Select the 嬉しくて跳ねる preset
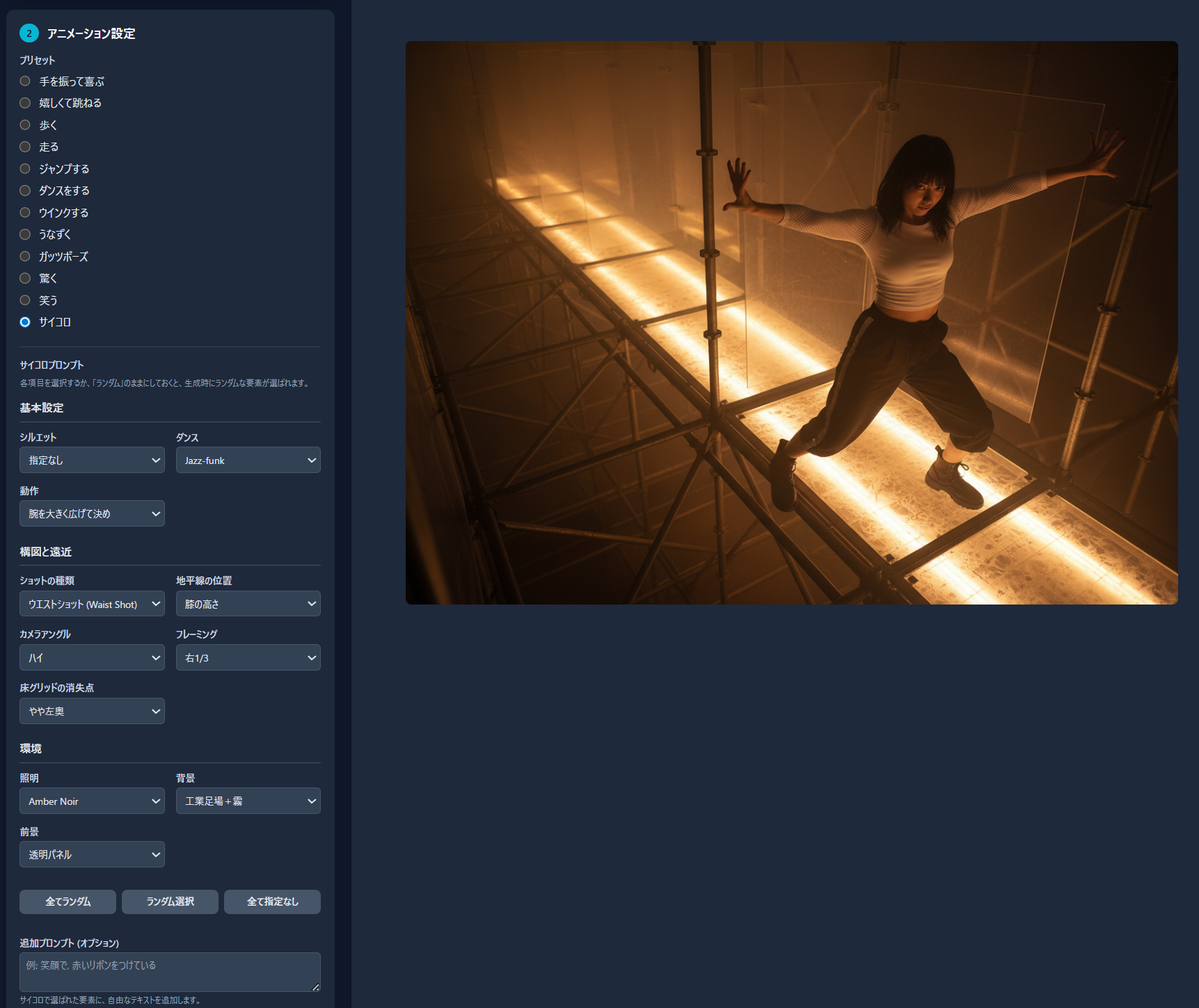The height and width of the screenshot is (1008, 1199). 25,103
